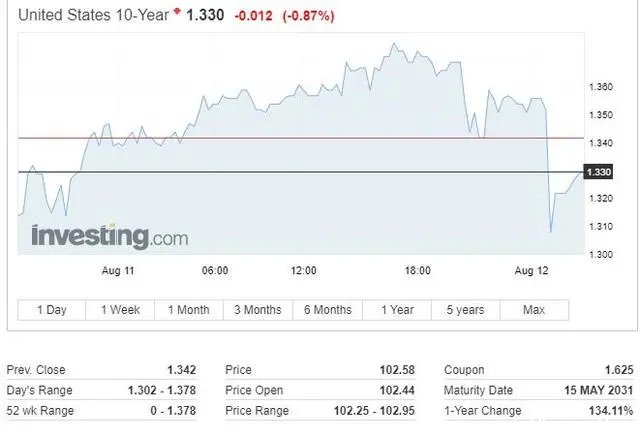Click the chart peak near 18:00
Image resolution: width=640 pixels, height=437 pixels.
tap(394, 43)
